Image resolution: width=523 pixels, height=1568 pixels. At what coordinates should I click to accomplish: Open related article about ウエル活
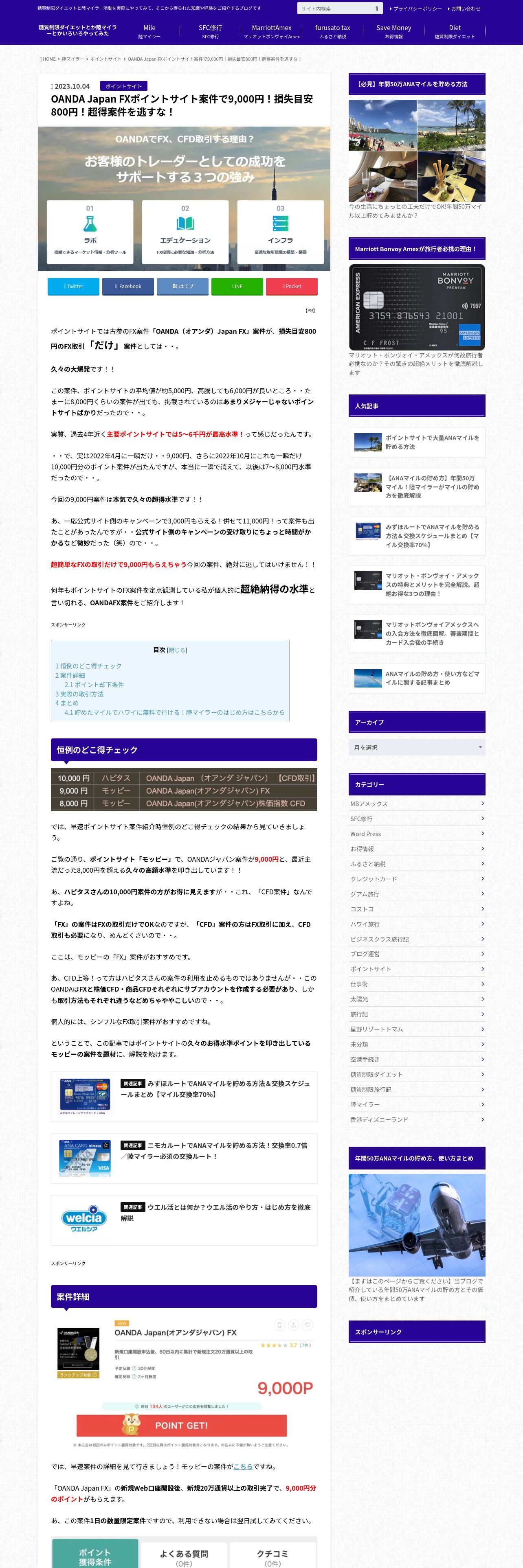click(184, 1220)
